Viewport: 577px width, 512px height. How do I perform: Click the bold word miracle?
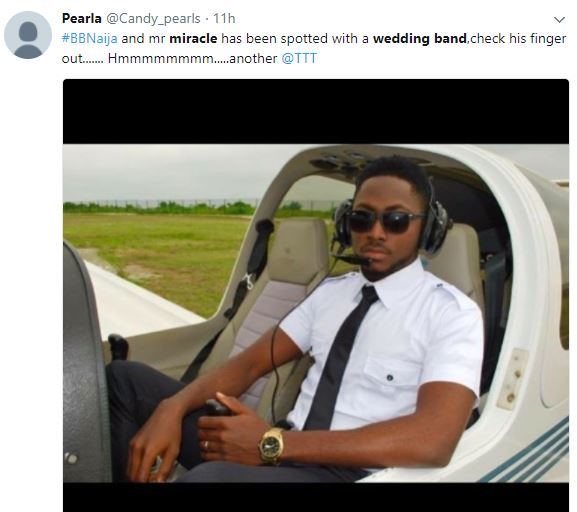tap(193, 39)
